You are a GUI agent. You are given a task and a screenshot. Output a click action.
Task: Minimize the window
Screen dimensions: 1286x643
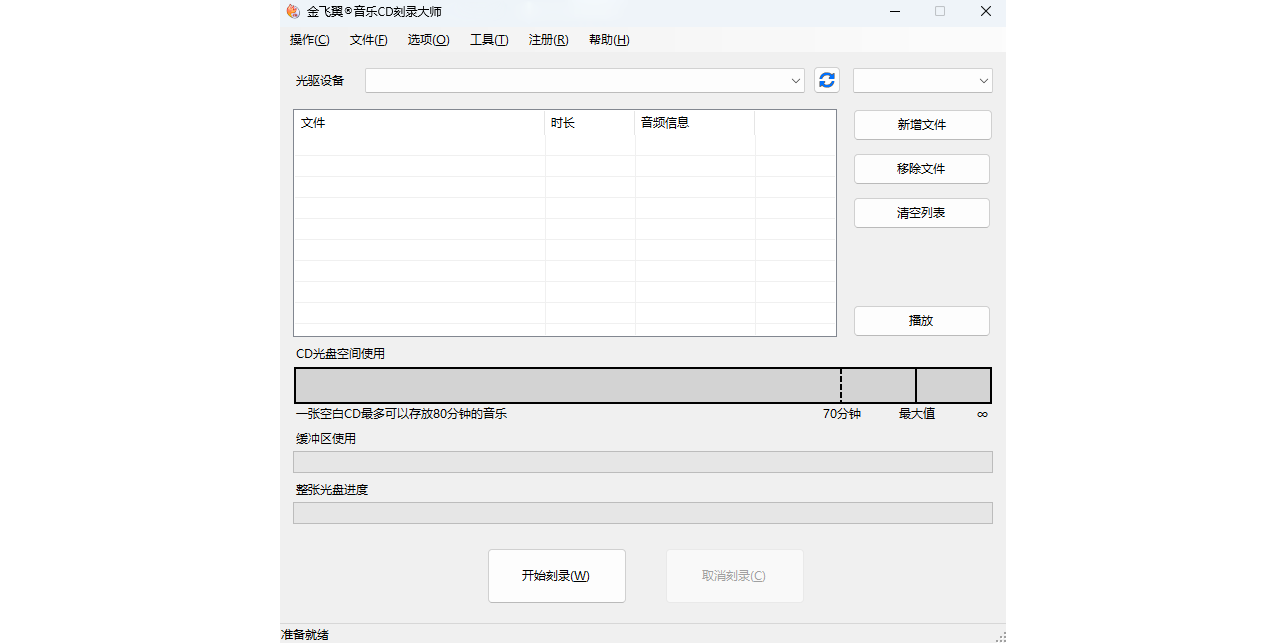[x=893, y=12]
